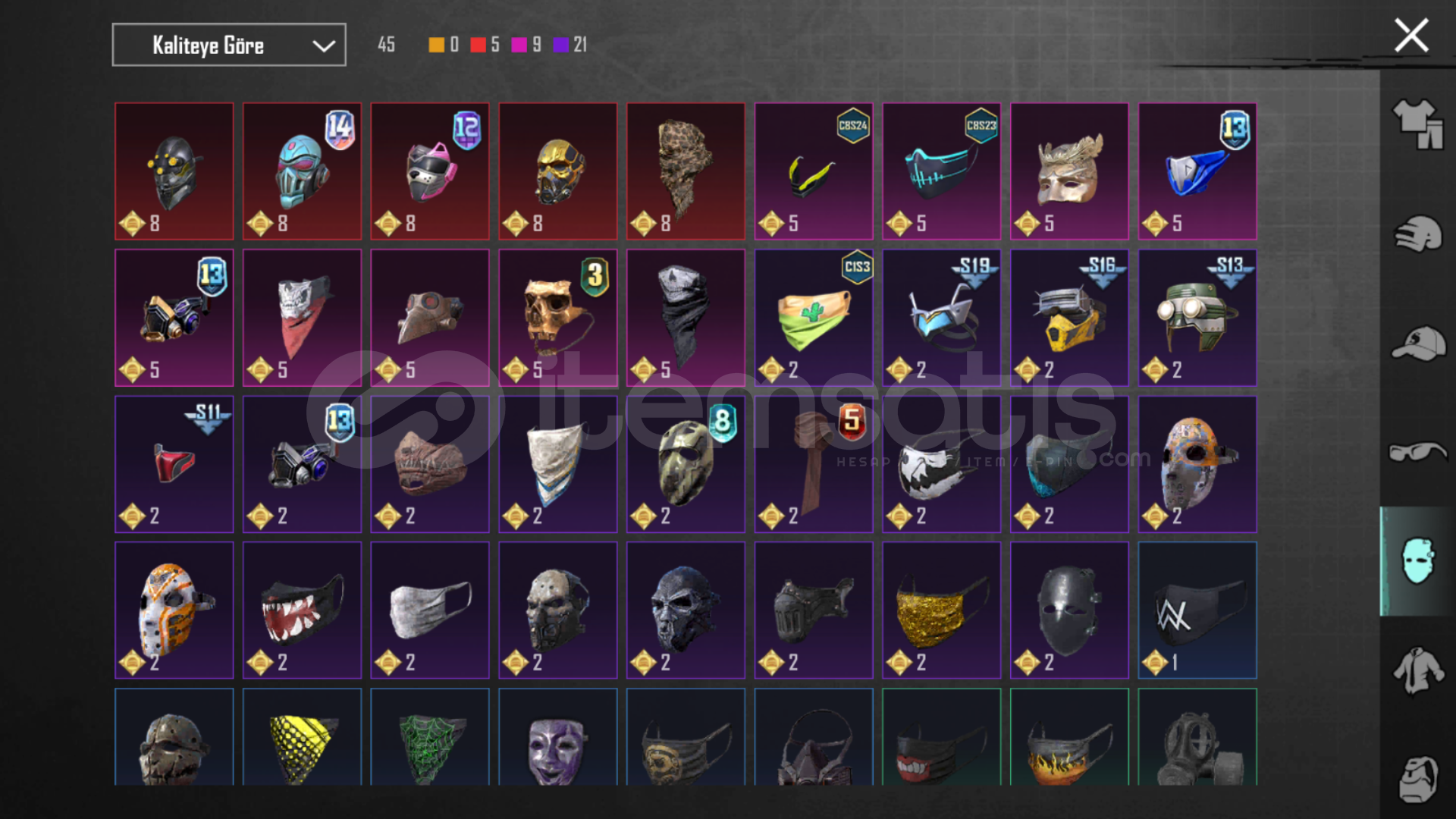Select the gold glitter face mask
The height and width of the screenshot is (819, 1456).
pos(942,610)
